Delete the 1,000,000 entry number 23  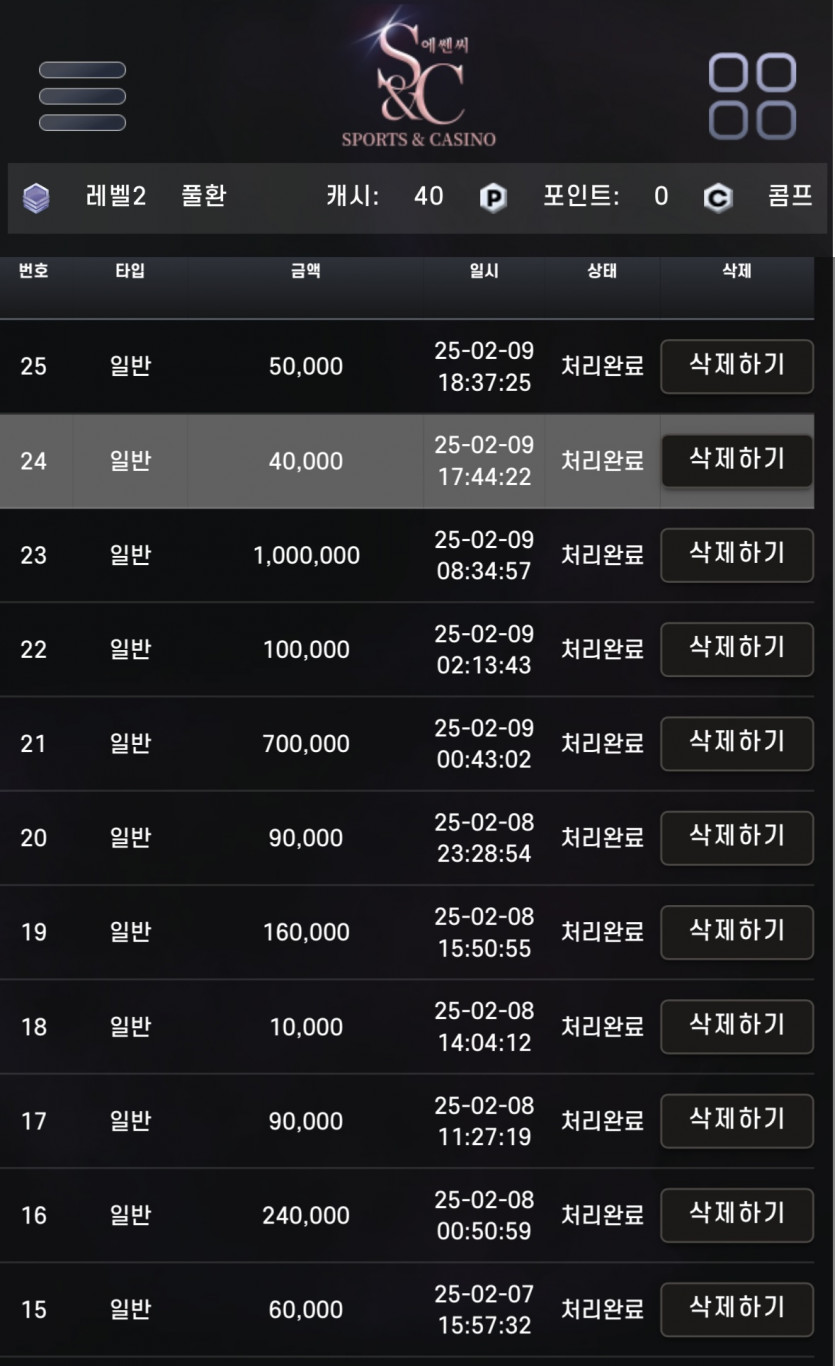coord(737,555)
